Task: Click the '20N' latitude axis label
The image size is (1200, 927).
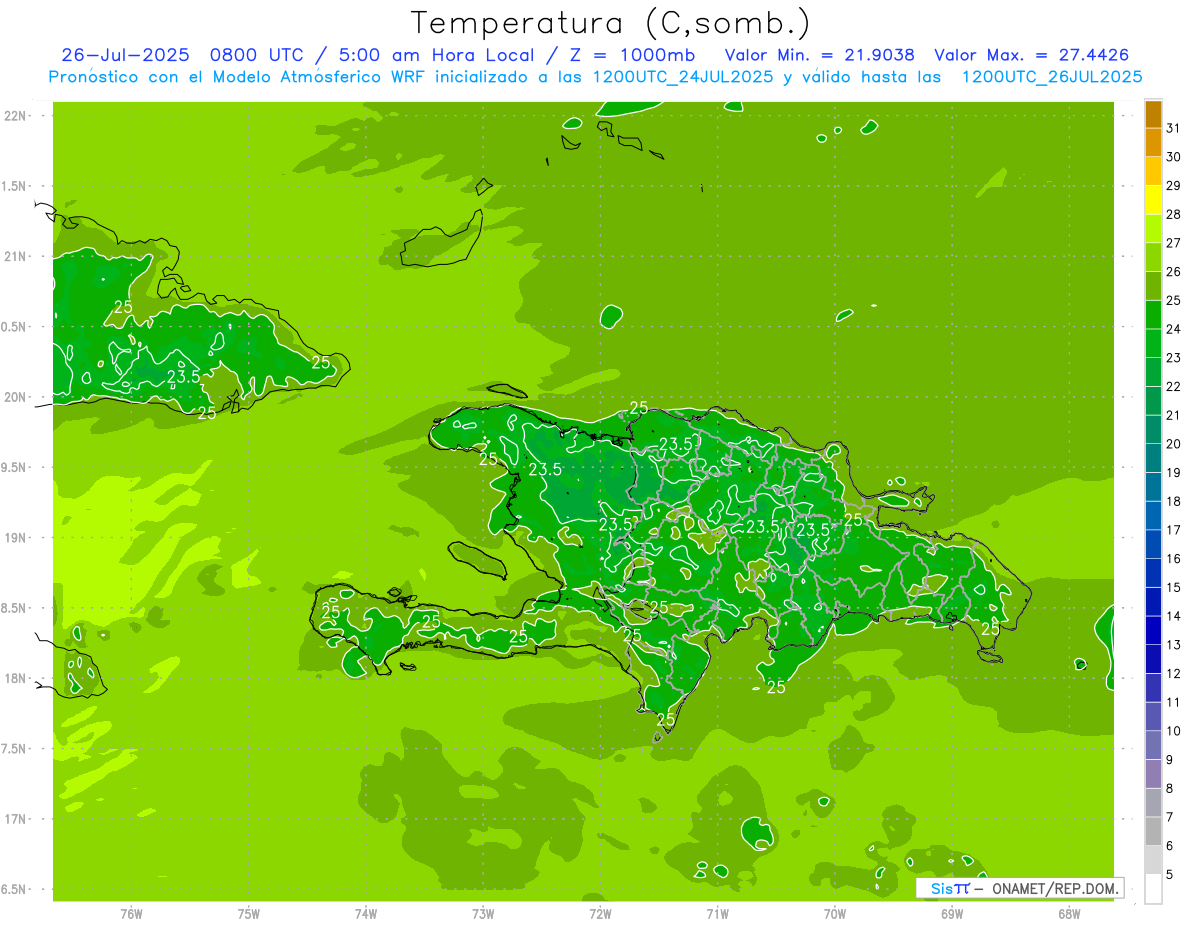Action: point(14,397)
